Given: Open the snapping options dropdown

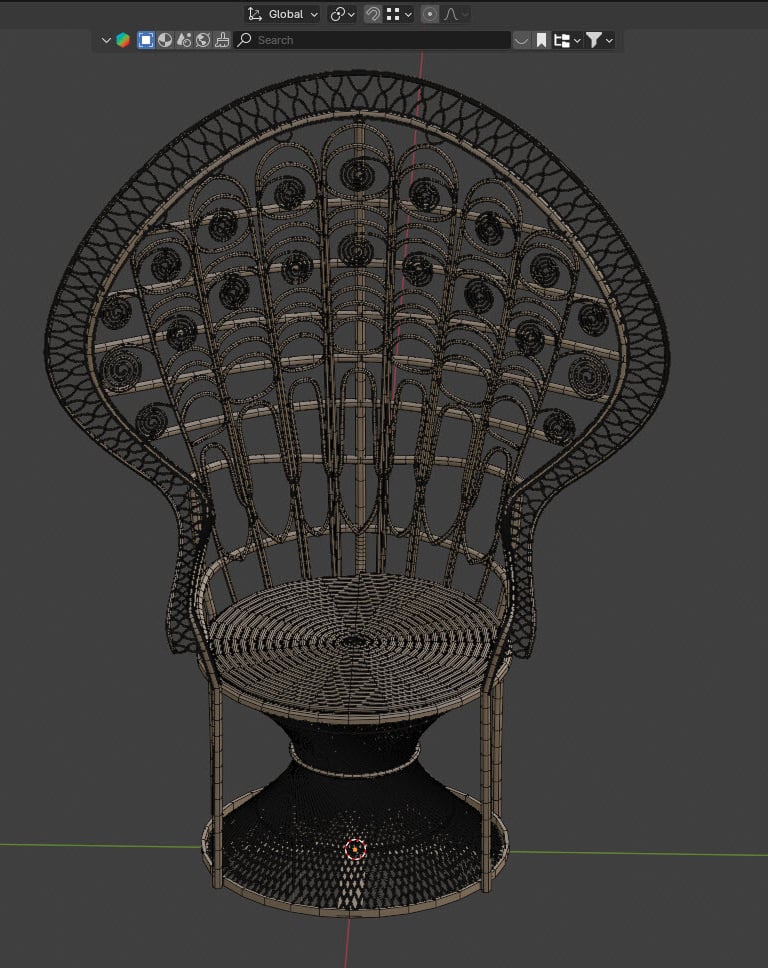Looking at the screenshot, I should coord(399,14).
